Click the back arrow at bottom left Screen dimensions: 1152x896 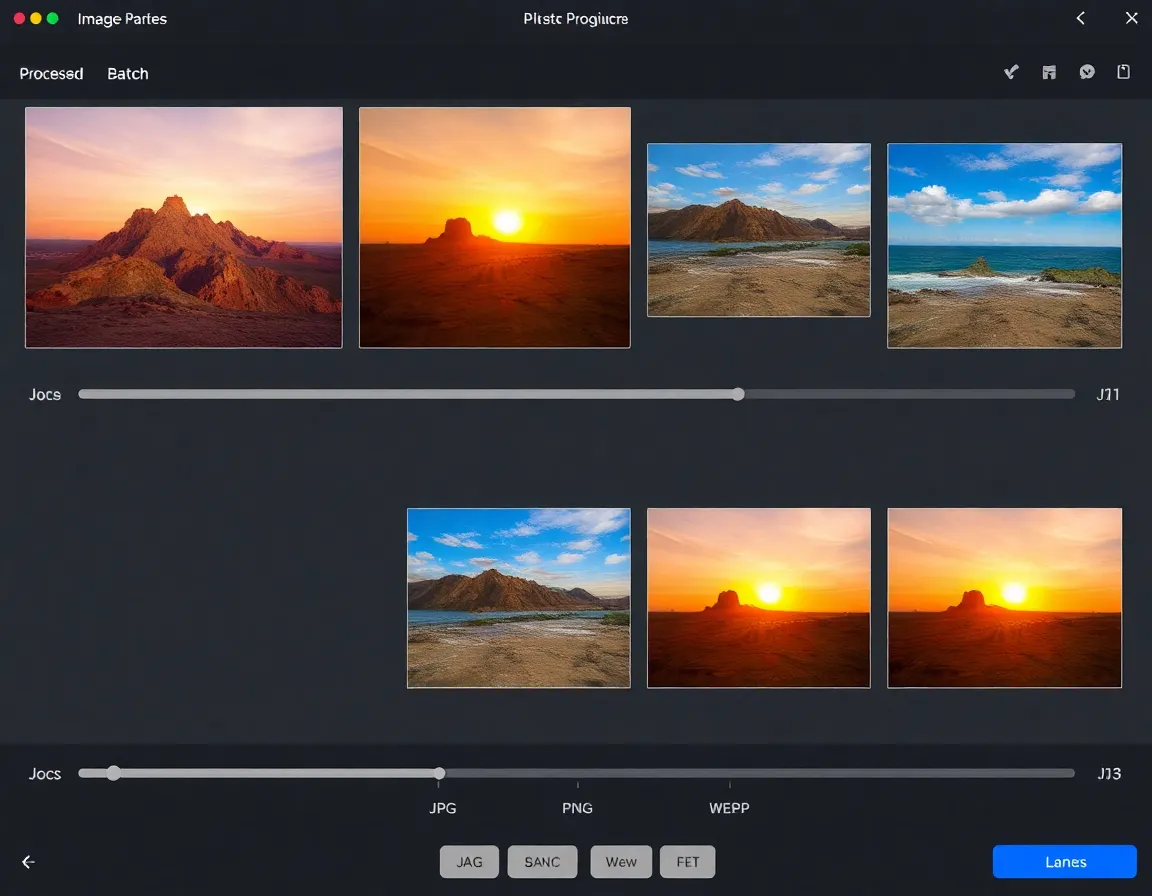[x=28, y=861]
